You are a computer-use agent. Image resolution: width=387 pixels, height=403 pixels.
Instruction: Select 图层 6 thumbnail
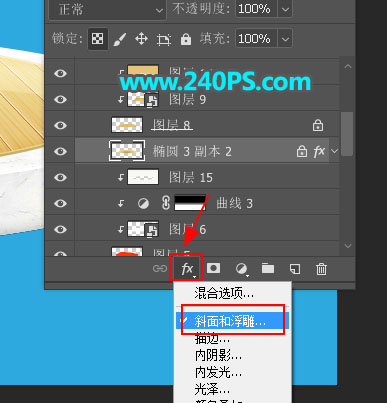(x=143, y=229)
